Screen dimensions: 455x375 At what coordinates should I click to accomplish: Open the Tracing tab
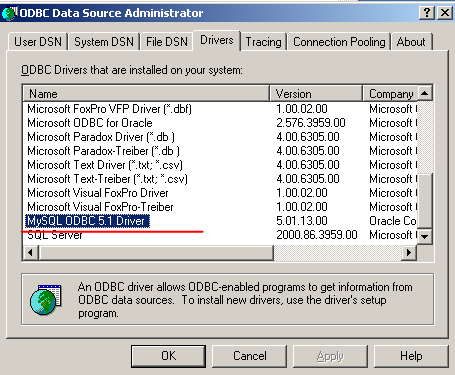pyautogui.click(x=263, y=42)
